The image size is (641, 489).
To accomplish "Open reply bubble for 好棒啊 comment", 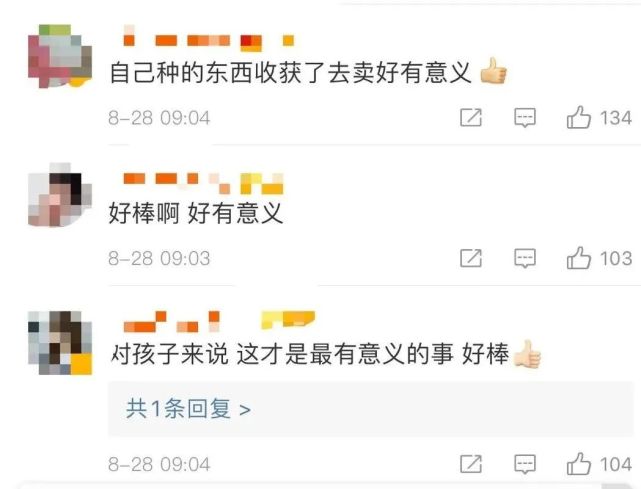I will [525, 259].
